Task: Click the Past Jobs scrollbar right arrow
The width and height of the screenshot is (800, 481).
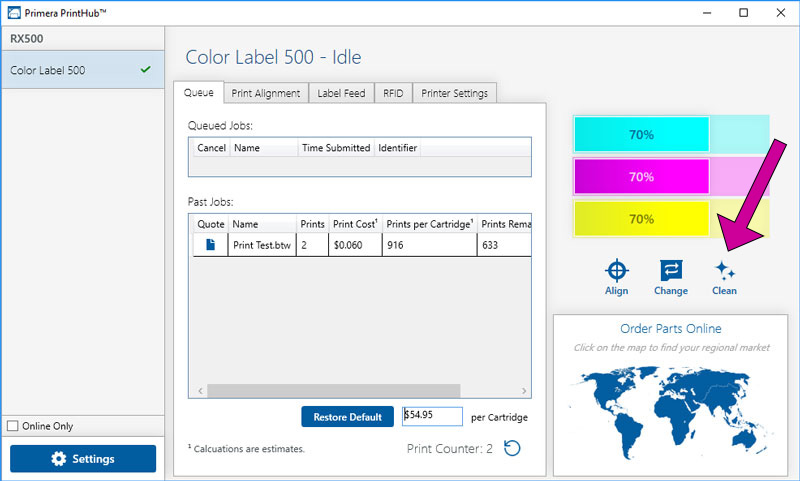Action: click(x=524, y=391)
